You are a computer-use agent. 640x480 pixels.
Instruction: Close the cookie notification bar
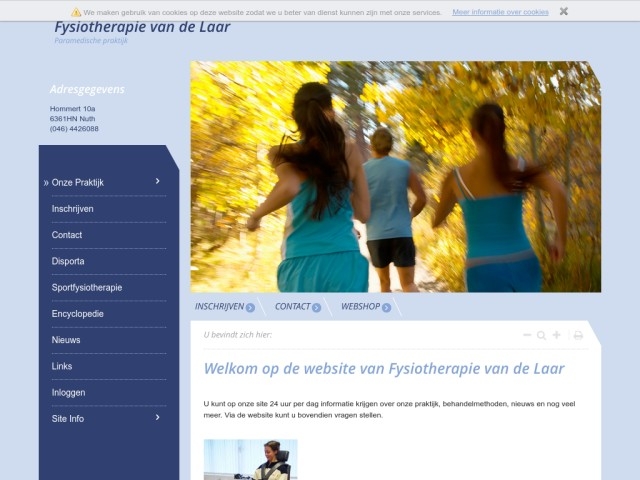564,12
